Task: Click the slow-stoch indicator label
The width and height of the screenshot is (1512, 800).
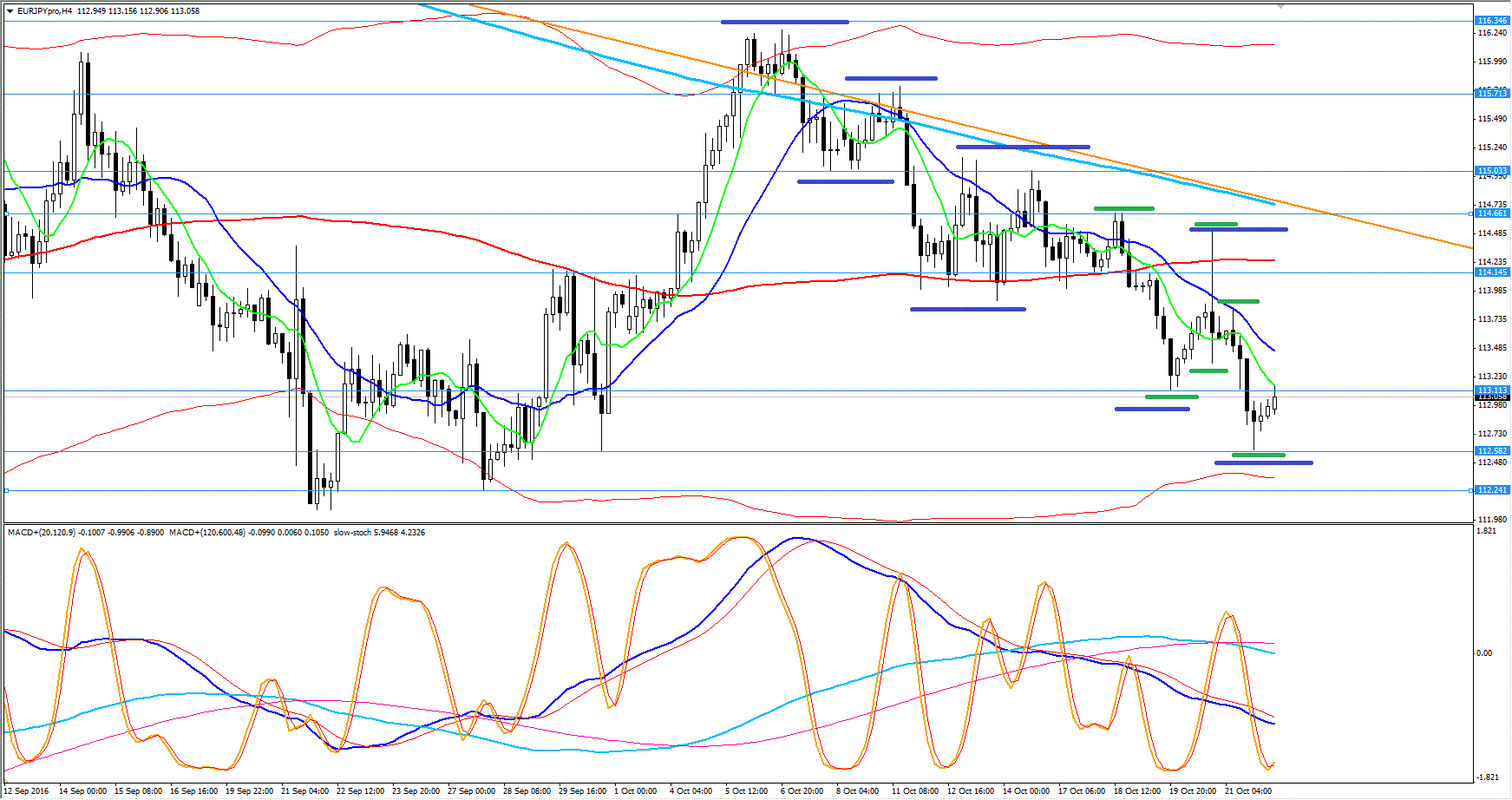Action: 352,533
